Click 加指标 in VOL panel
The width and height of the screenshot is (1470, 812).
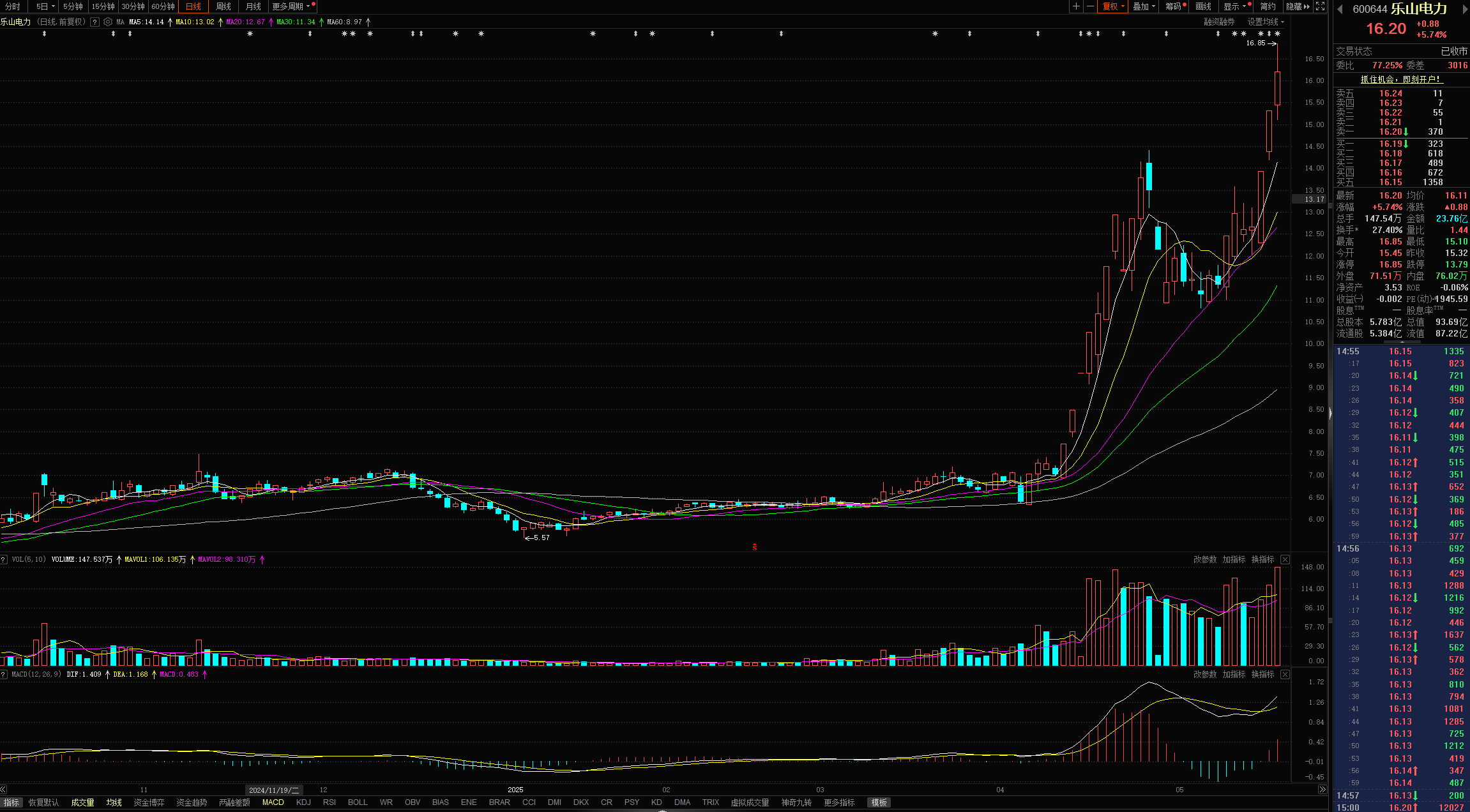pos(1234,559)
